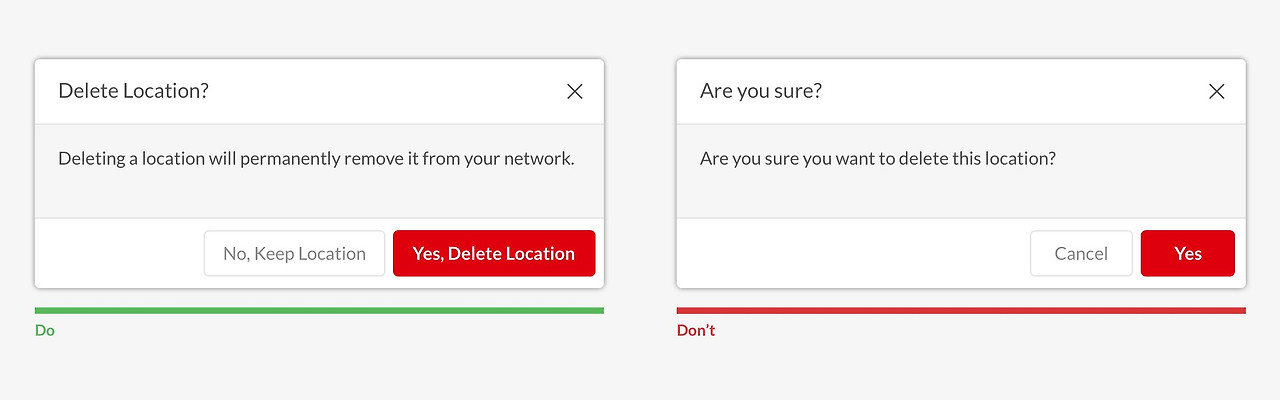Screen dimensions: 1280x400
Task: Select the red 'Don't' label
Action: tap(696, 330)
